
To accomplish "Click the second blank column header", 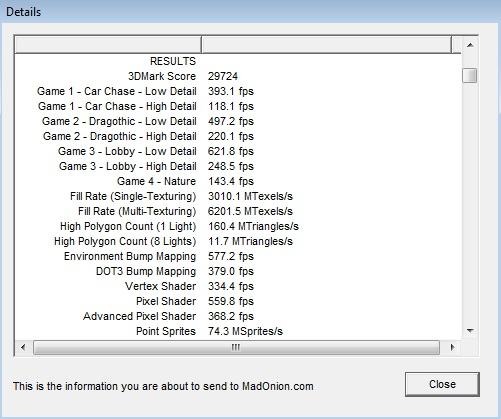I will [326, 44].
